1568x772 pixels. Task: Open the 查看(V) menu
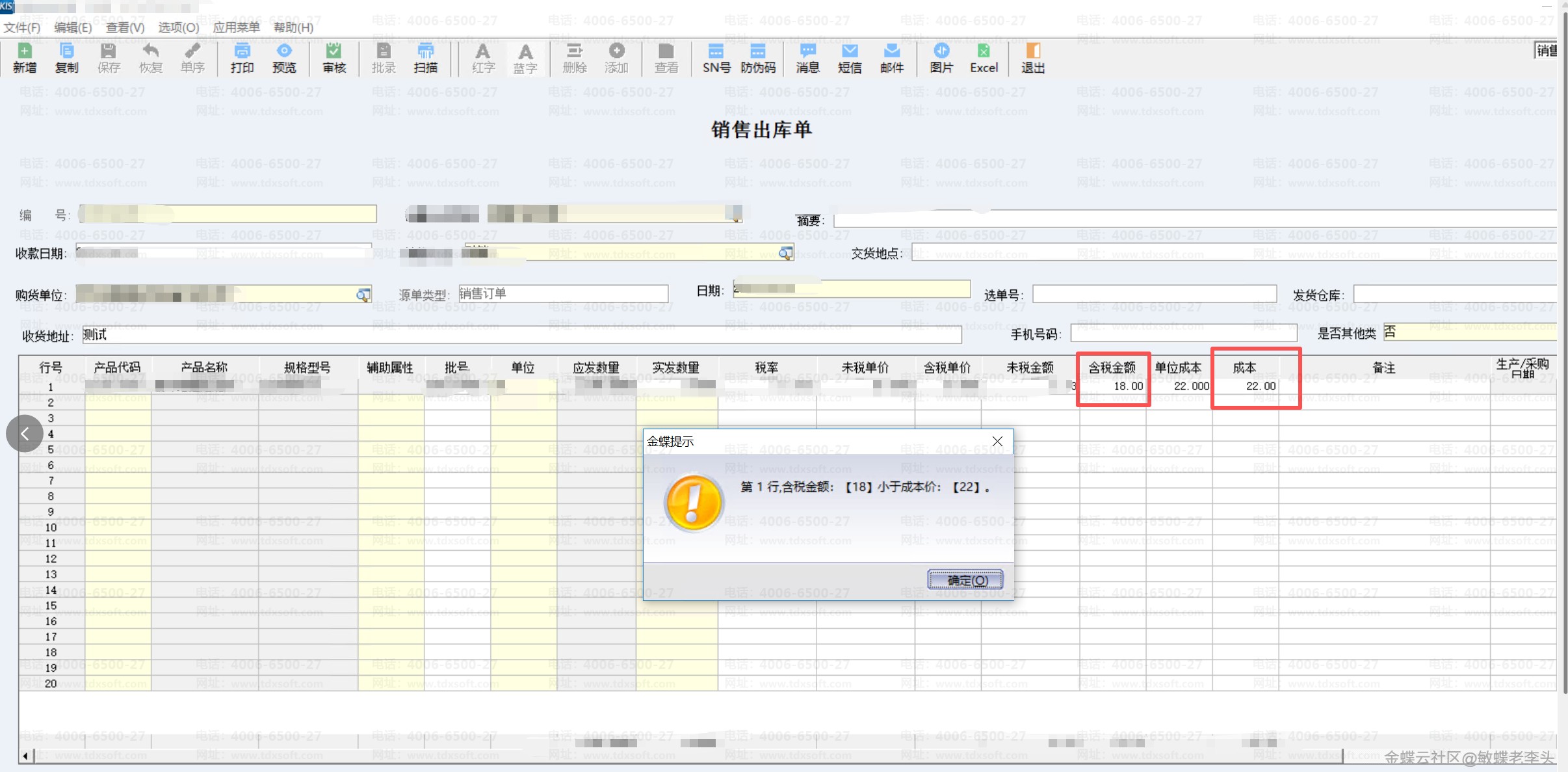point(125,27)
